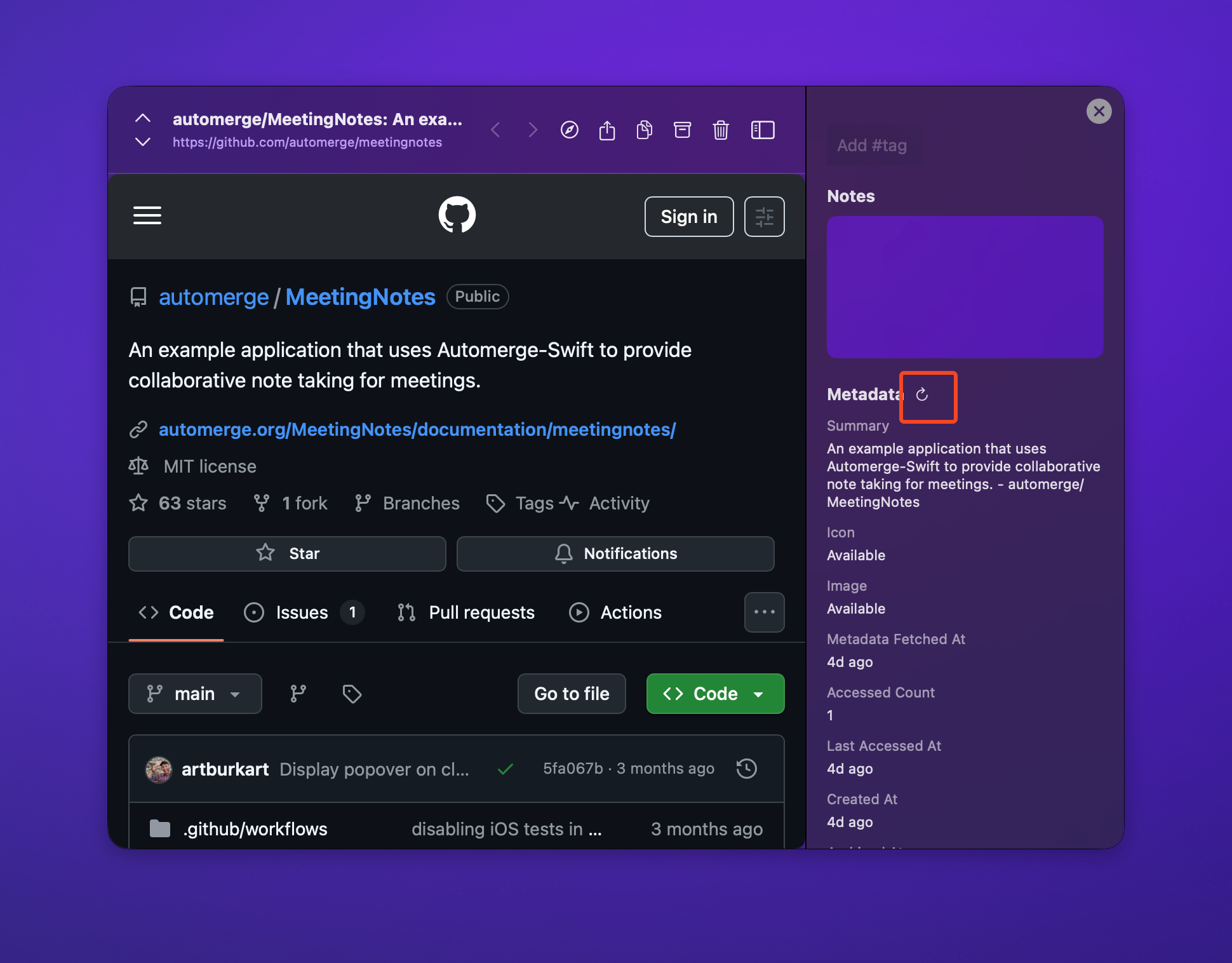This screenshot has height=963, width=1232.
Task: View the 63 stars link
Action: pos(178,503)
